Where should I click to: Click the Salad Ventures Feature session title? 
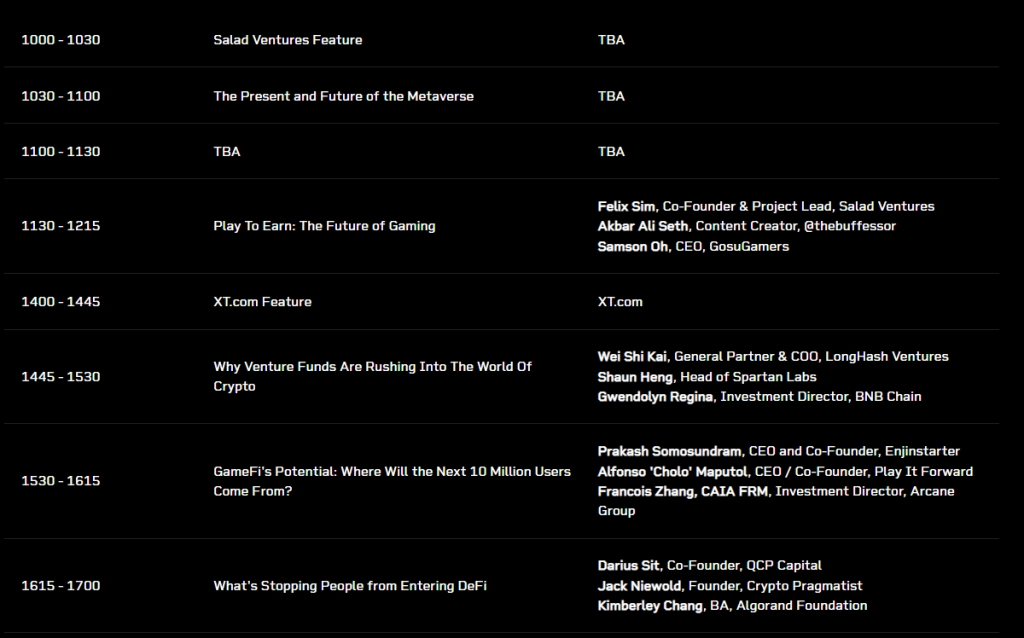pyautogui.click(x=287, y=40)
